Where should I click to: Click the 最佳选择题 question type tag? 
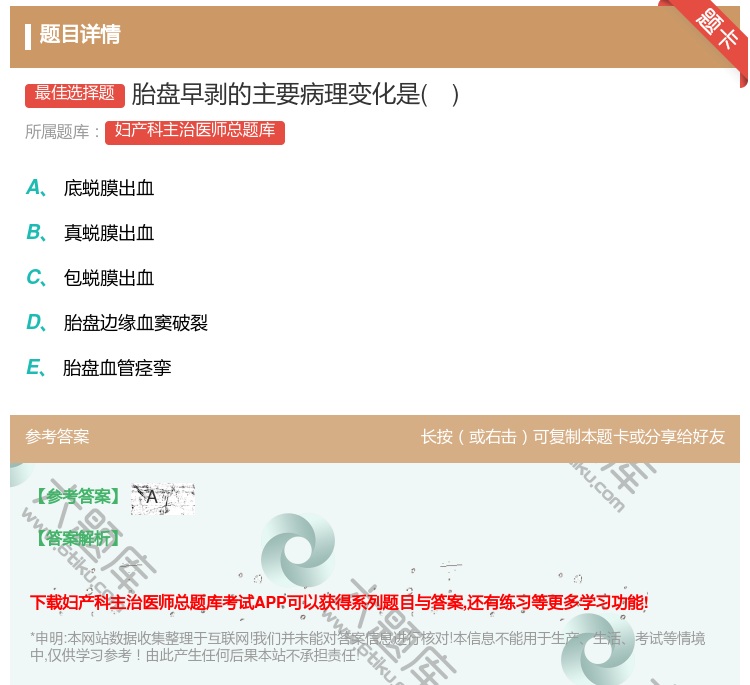click(75, 94)
